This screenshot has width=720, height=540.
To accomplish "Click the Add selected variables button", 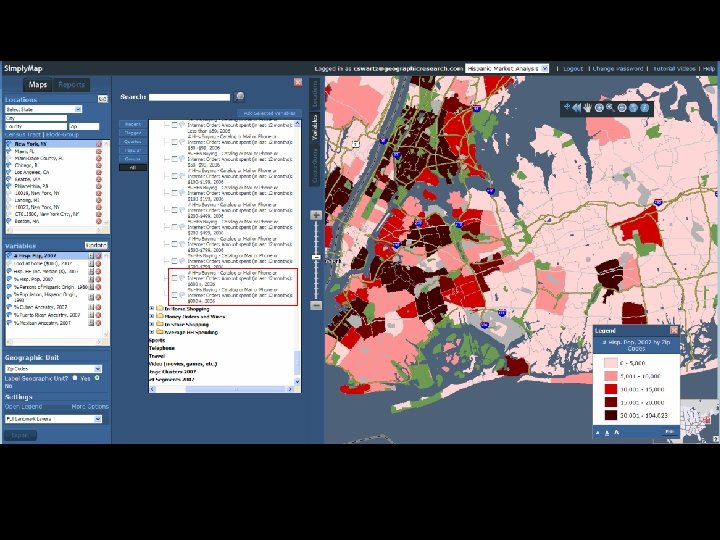I will [x=269, y=113].
